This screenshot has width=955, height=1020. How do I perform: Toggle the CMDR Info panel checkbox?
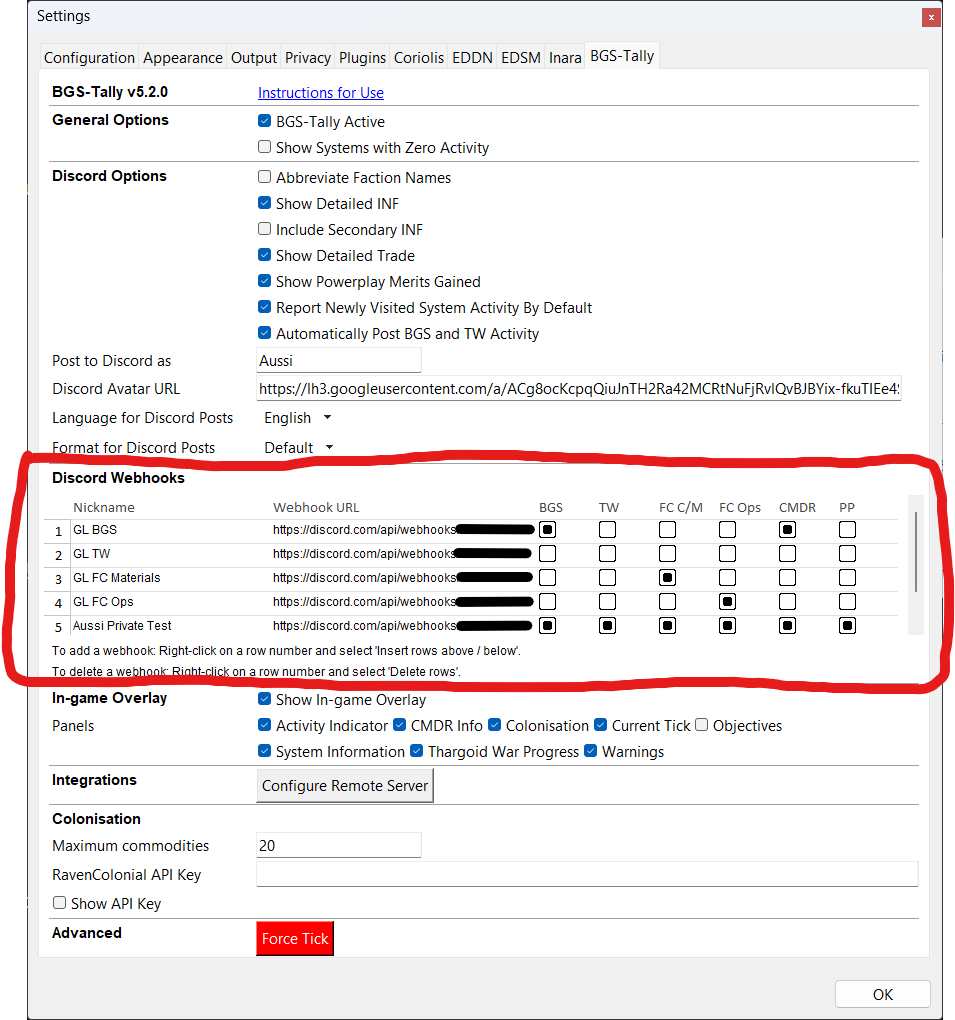399,725
